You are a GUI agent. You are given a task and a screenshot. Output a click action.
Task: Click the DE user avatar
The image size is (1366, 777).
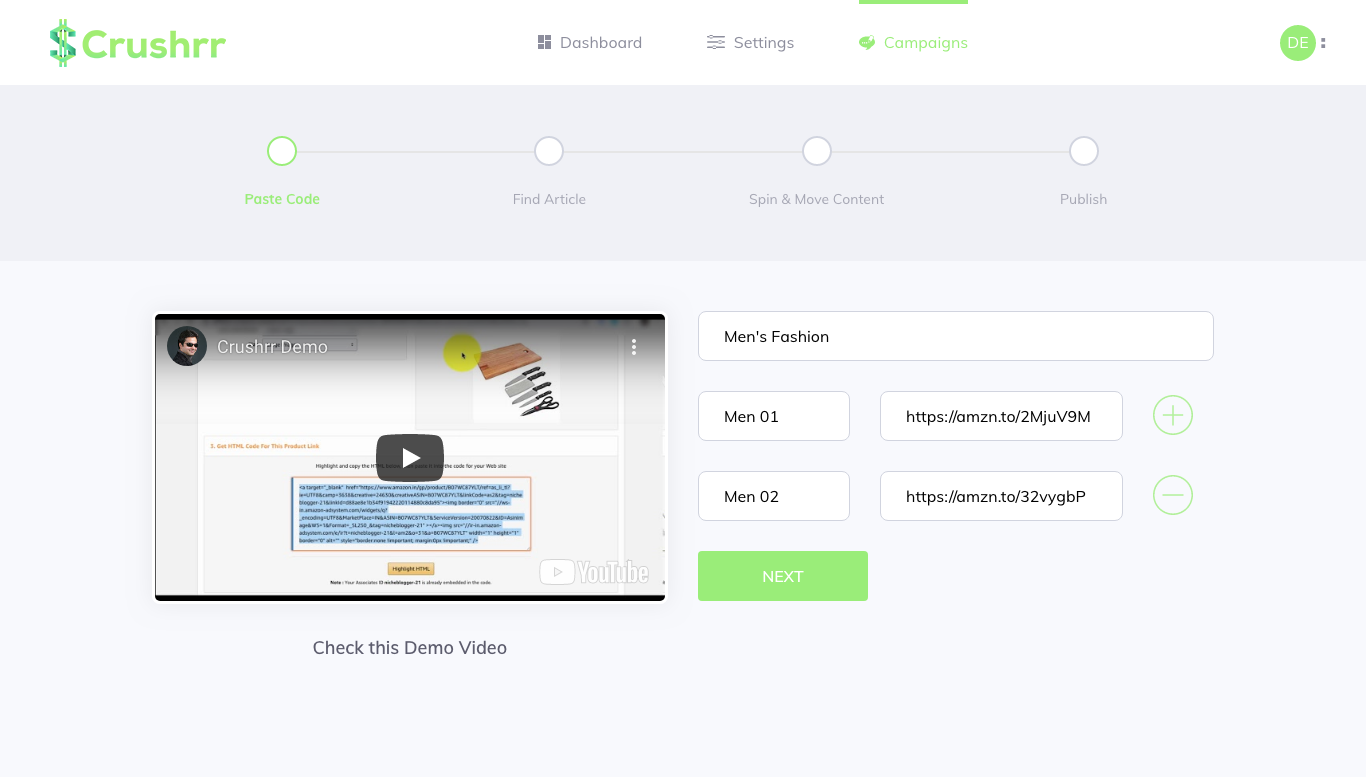[x=1297, y=43]
